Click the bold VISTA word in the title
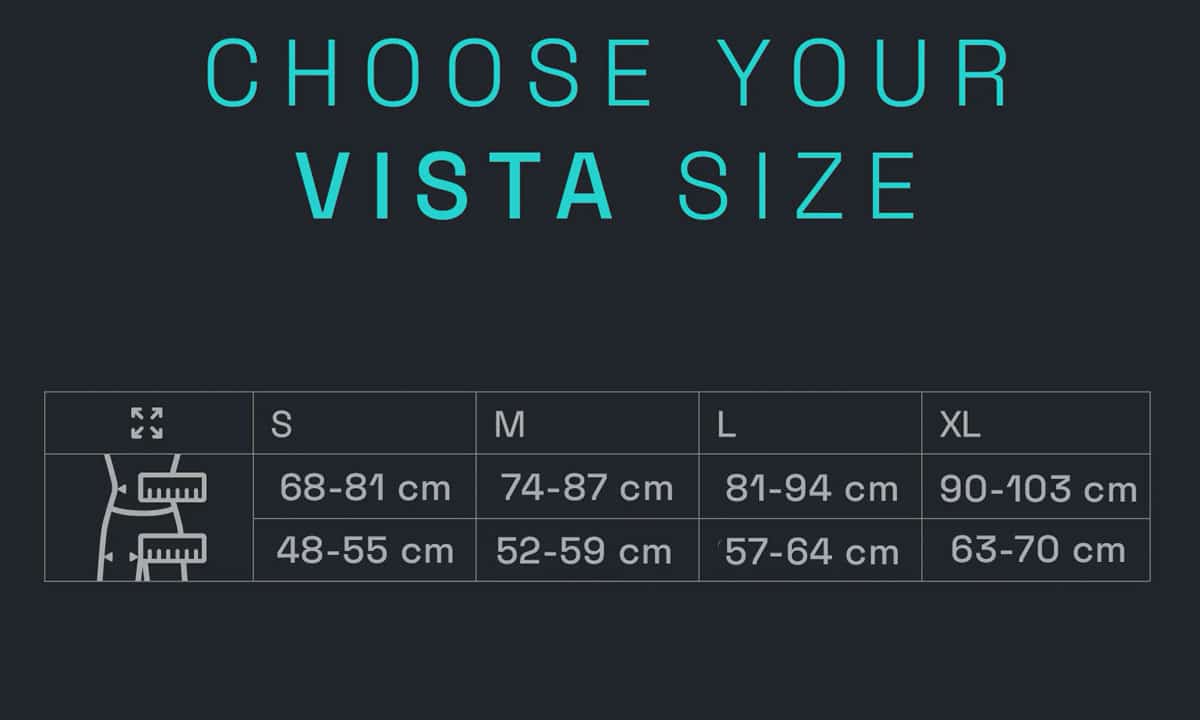The width and height of the screenshot is (1200, 720). click(456, 186)
